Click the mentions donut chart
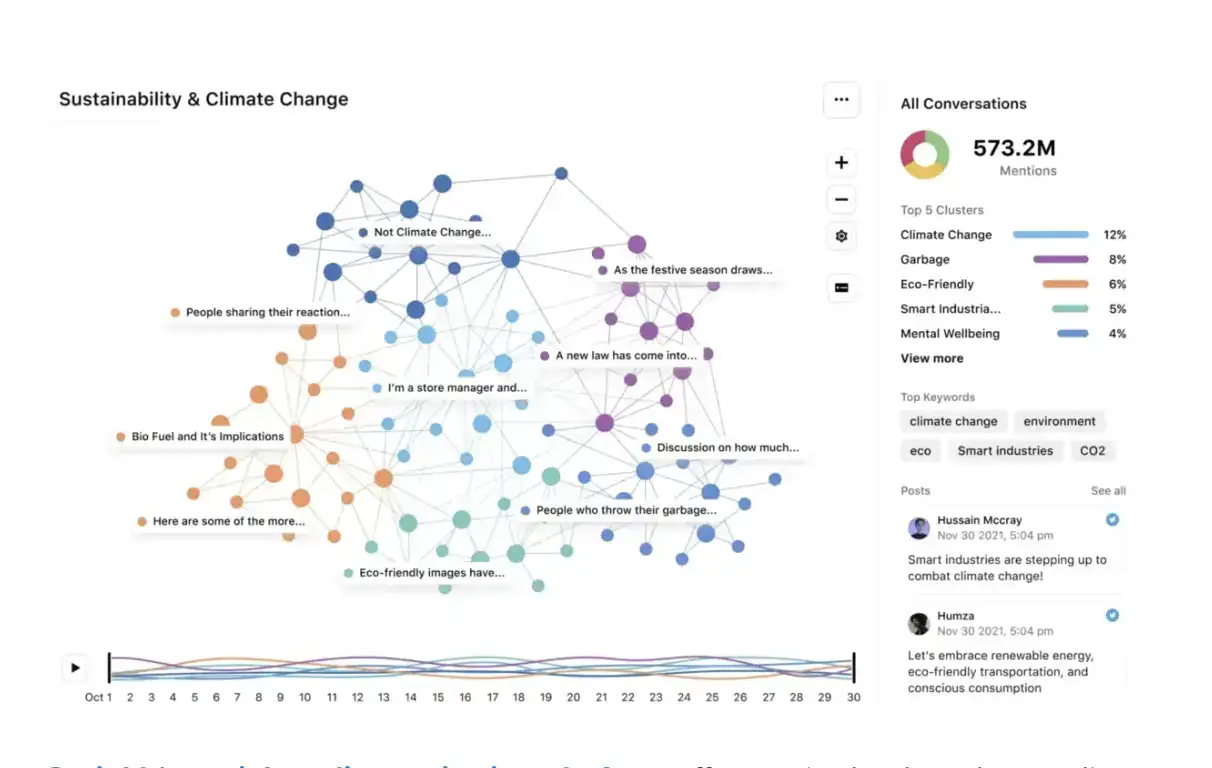1212x768 pixels. (924, 154)
